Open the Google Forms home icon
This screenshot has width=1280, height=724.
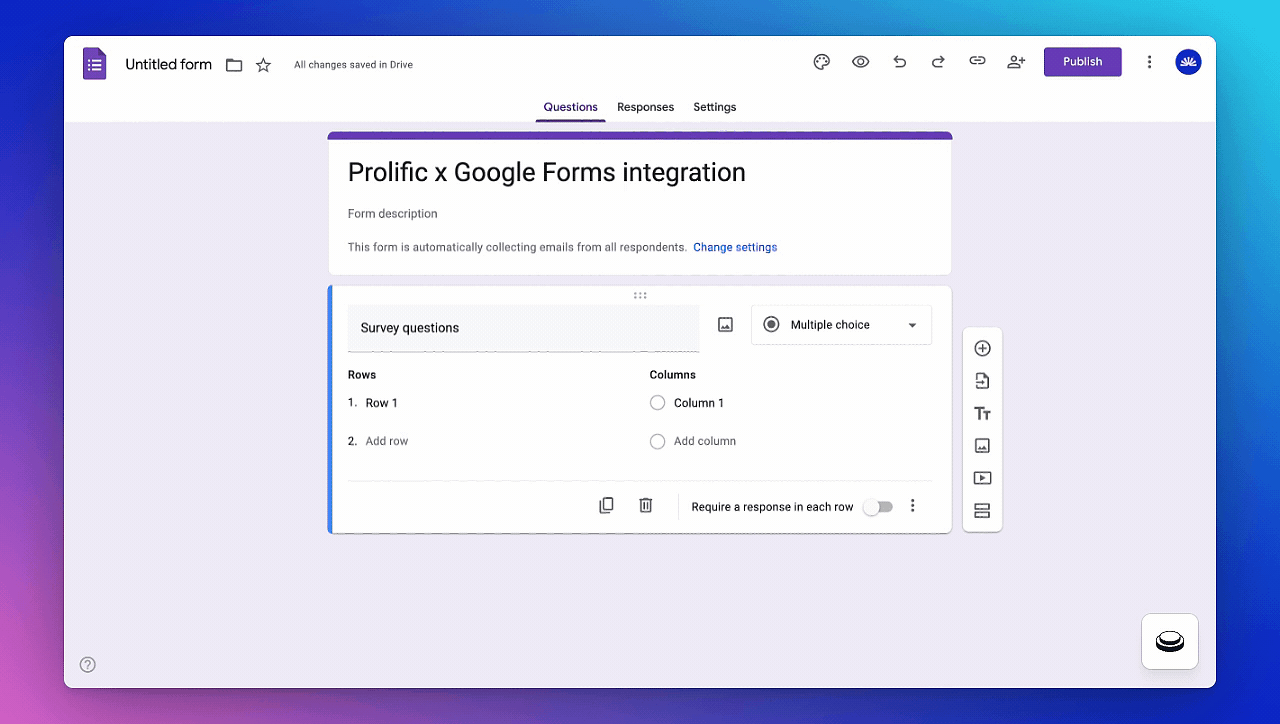click(94, 64)
